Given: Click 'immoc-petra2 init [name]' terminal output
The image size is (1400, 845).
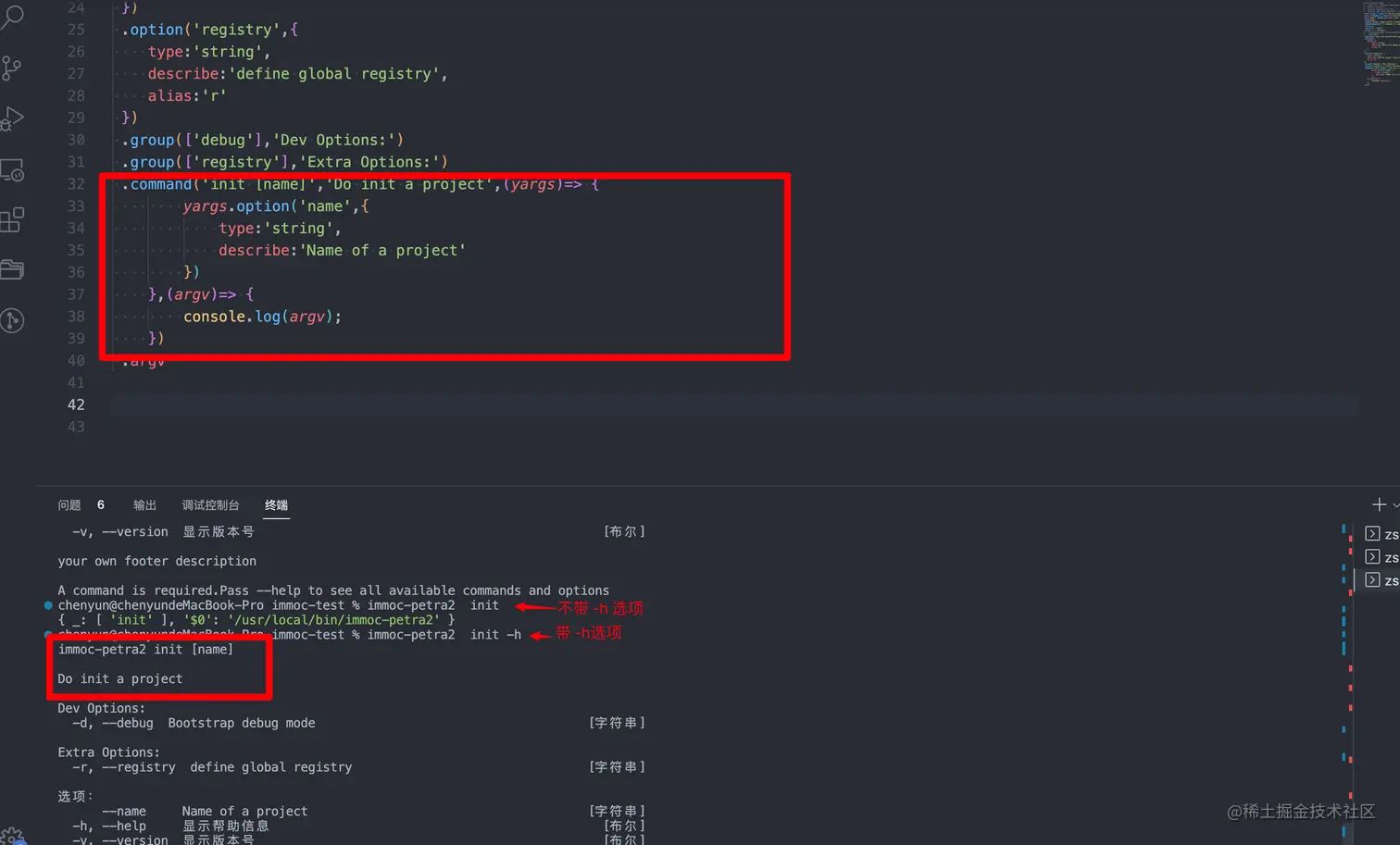Looking at the screenshot, I should [x=145, y=650].
